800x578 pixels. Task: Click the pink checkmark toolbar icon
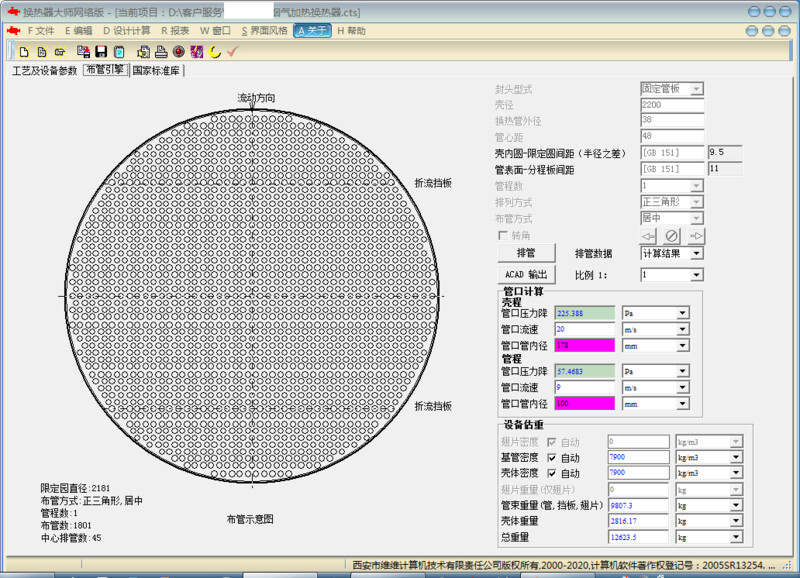pyautogui.click(x=233, y=52)
